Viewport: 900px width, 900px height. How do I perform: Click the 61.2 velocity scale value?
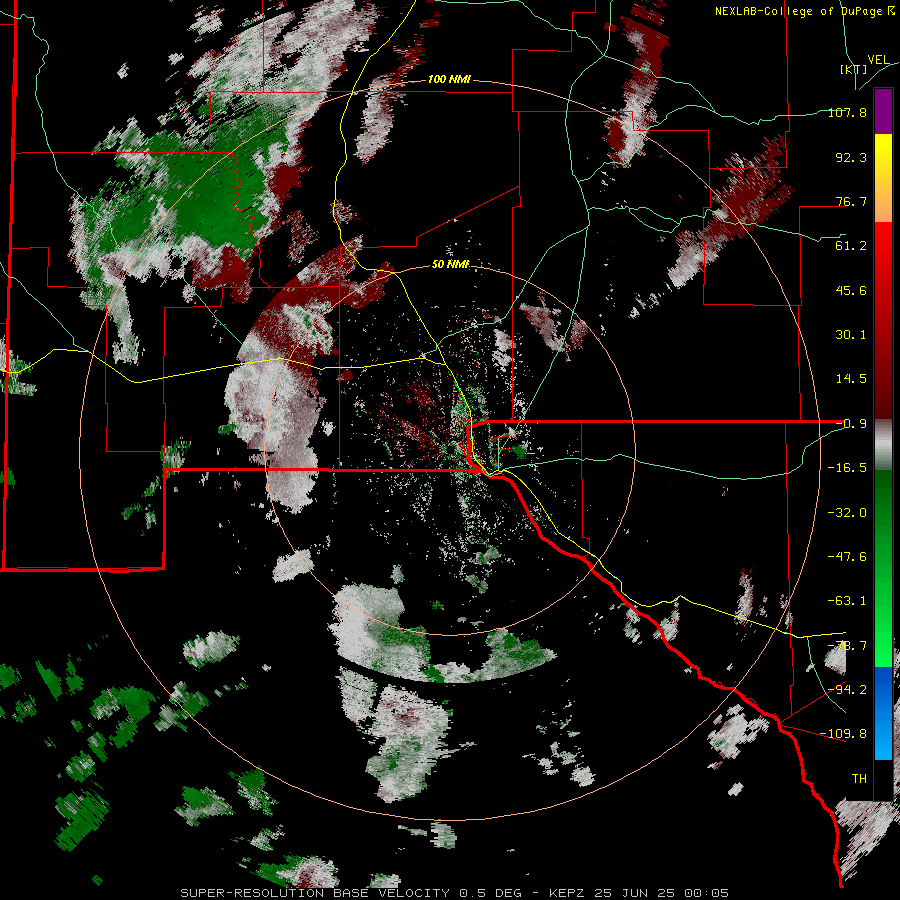coord(851,246)
